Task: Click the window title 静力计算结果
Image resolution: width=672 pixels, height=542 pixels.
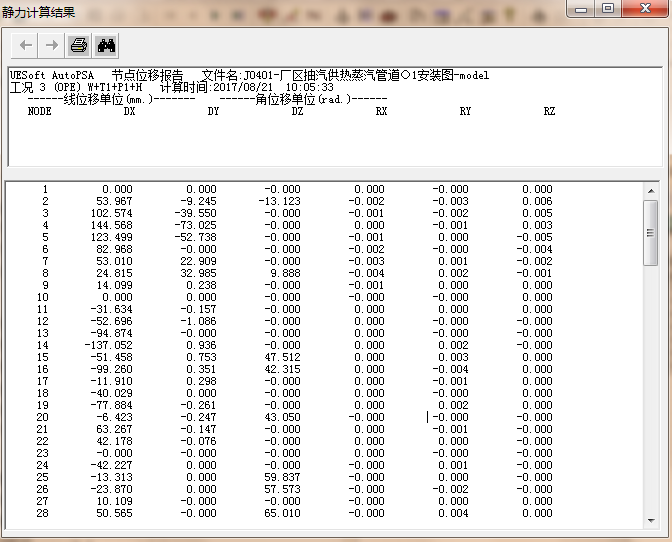Action: (x=38, y=11)
